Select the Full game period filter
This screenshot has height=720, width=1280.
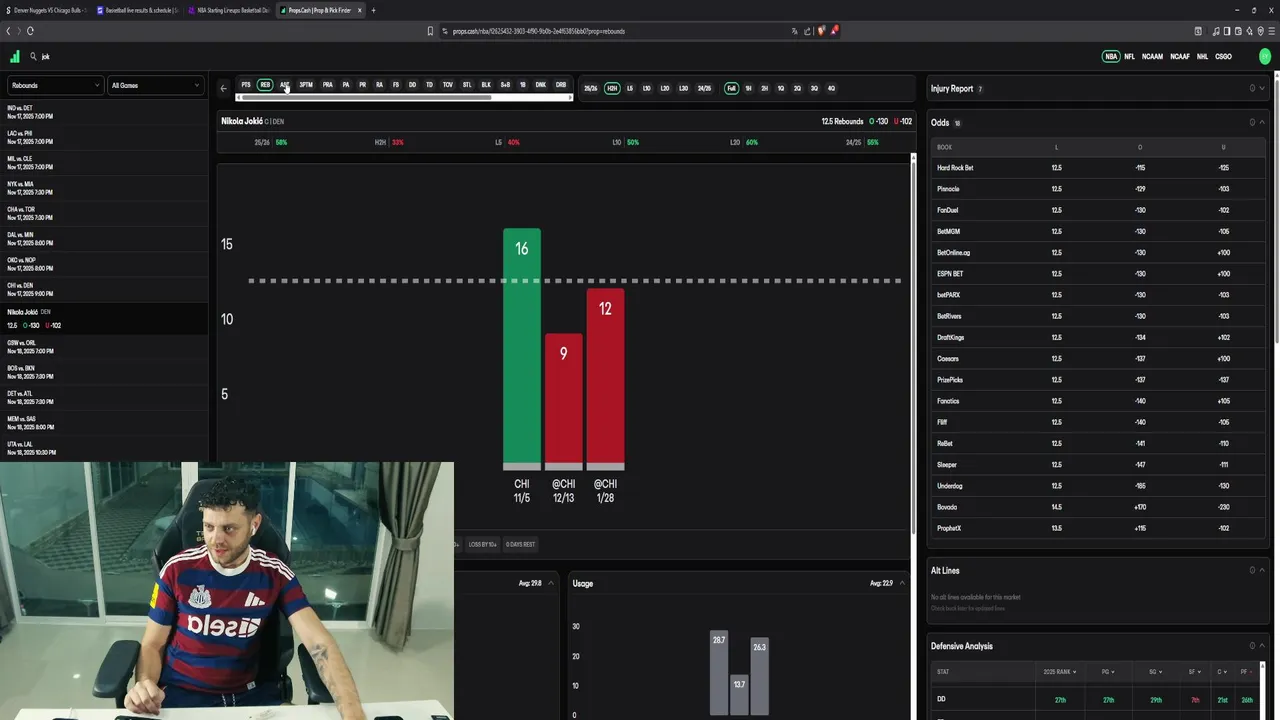[x=731, y=88]
